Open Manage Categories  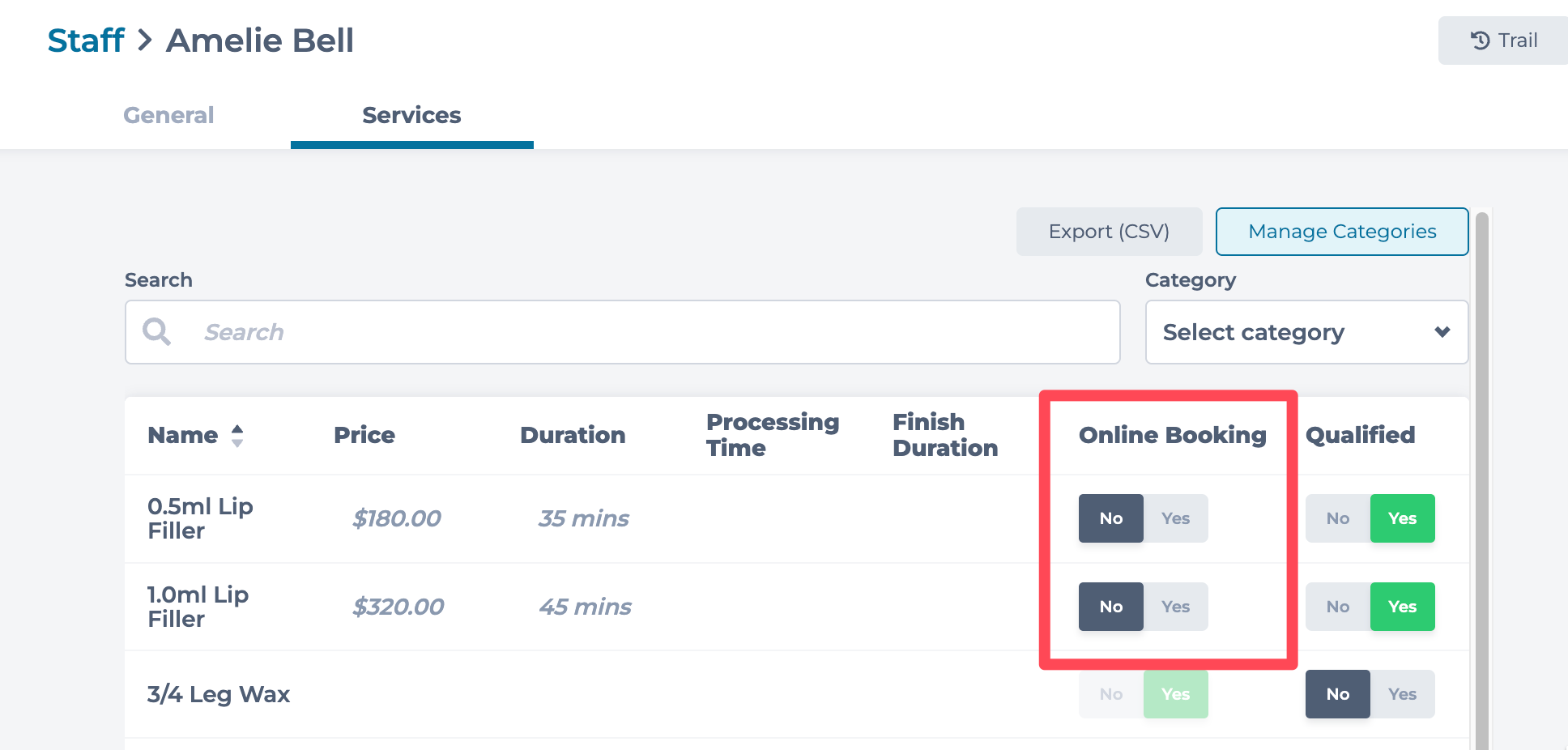1342,232
